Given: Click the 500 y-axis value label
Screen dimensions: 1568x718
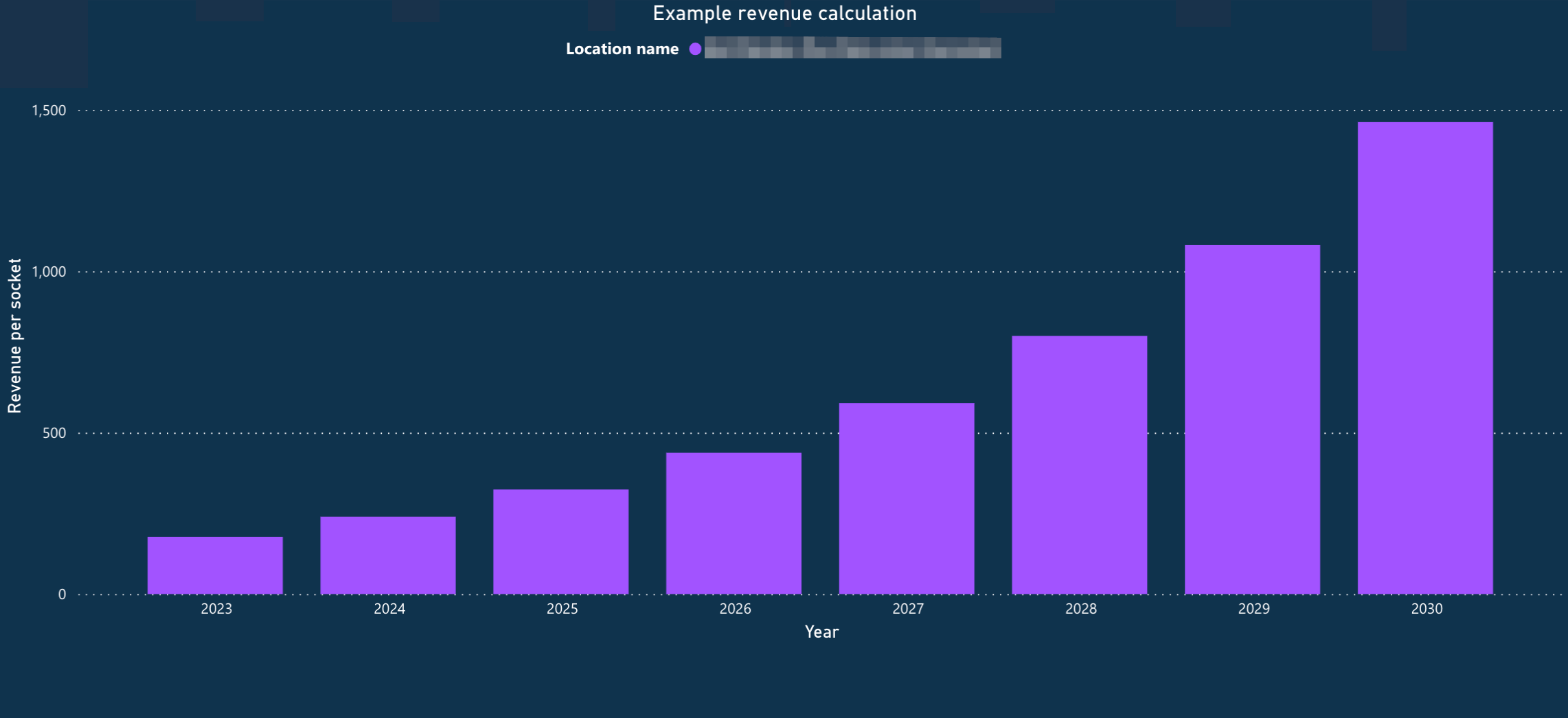Looking at the screenshot, I should pos(54,433).
